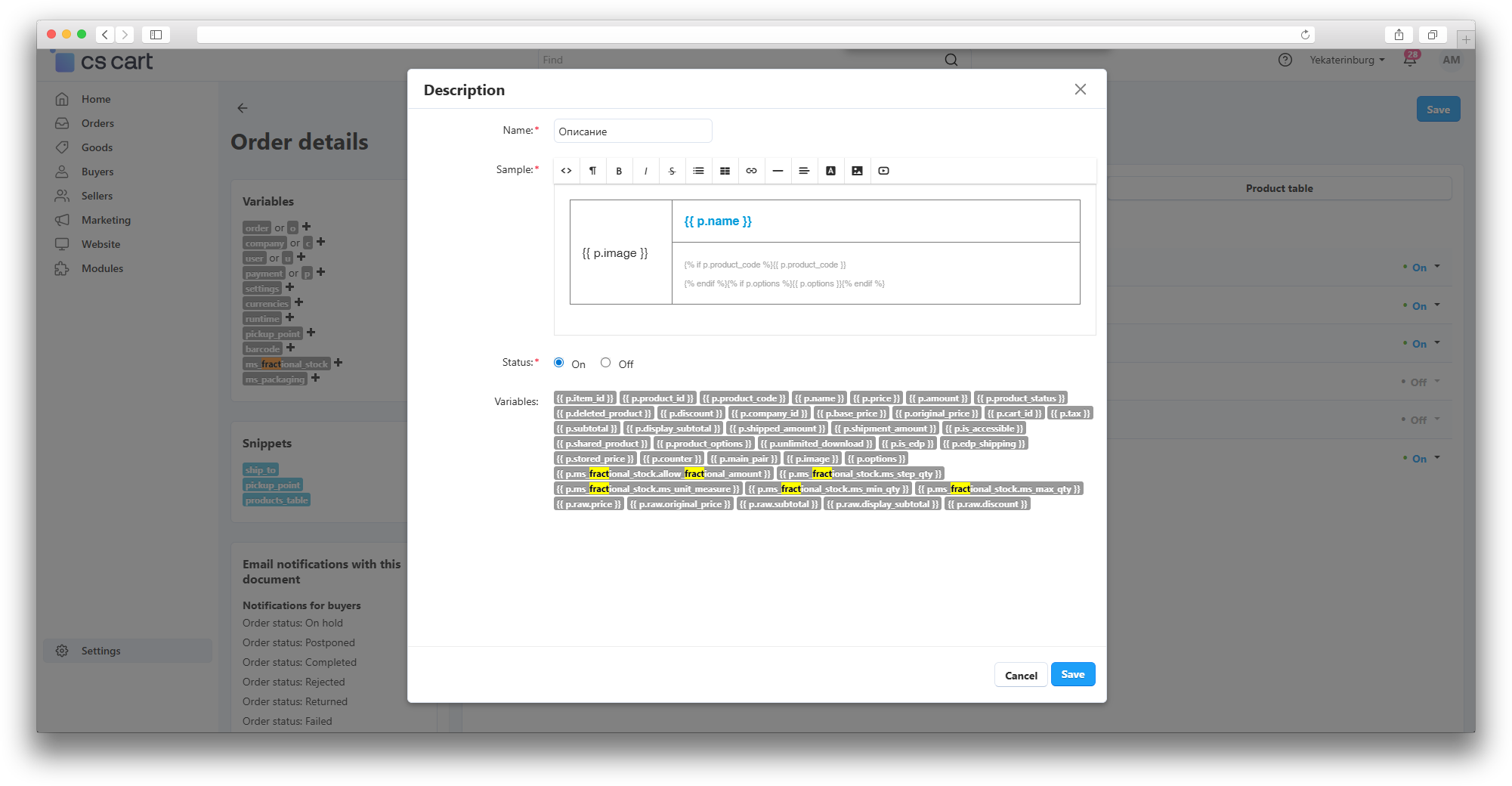
Task: Click the Name input field
Action: coord(632,131)
